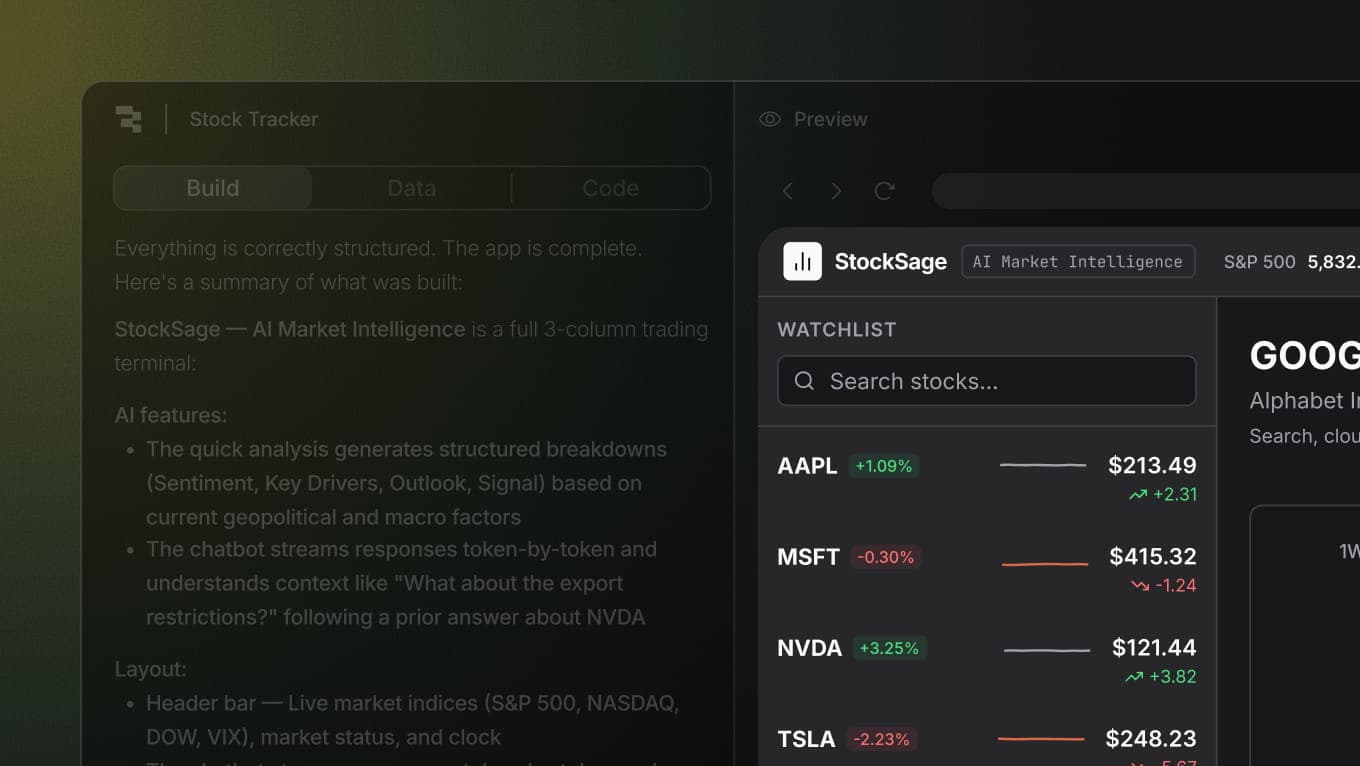Switch to the Data tab
Viewport: 1360px width, 766px height.
pyautogui.click(x=412, y=188)
